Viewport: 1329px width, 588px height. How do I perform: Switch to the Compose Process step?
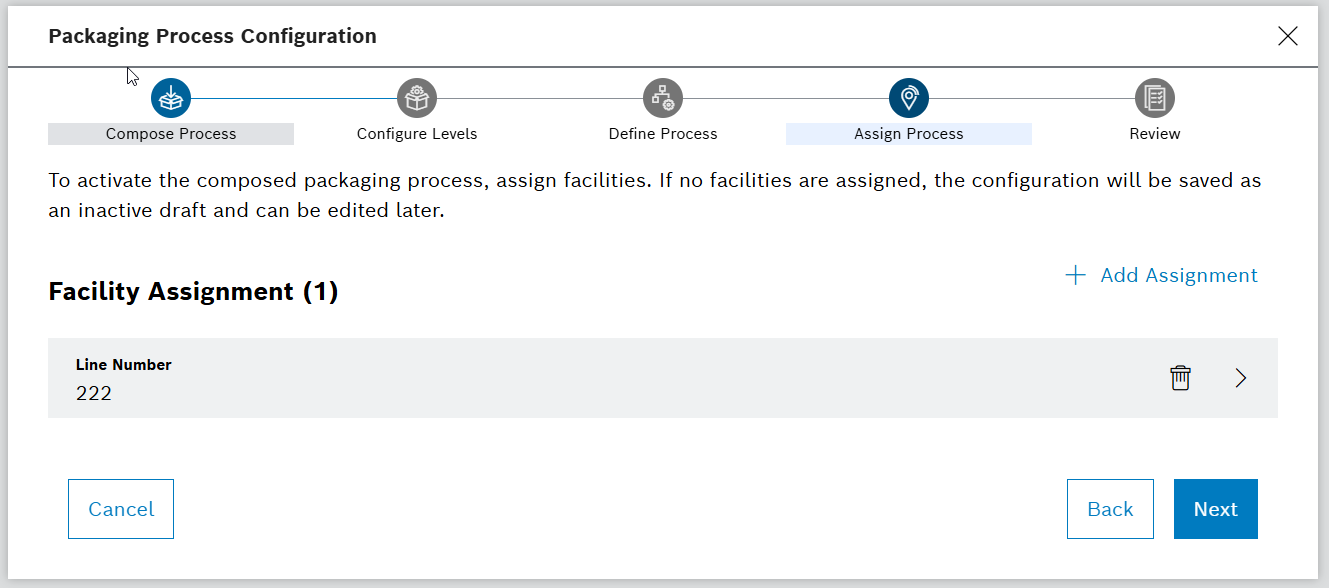pos(170,133)
